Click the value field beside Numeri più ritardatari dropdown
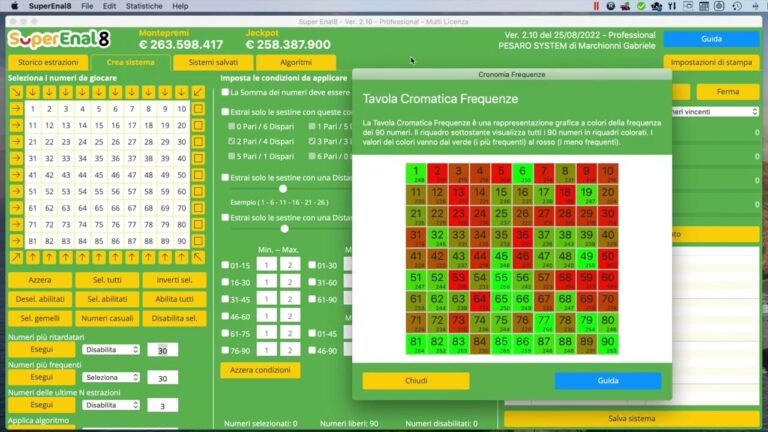 [163, 350]
